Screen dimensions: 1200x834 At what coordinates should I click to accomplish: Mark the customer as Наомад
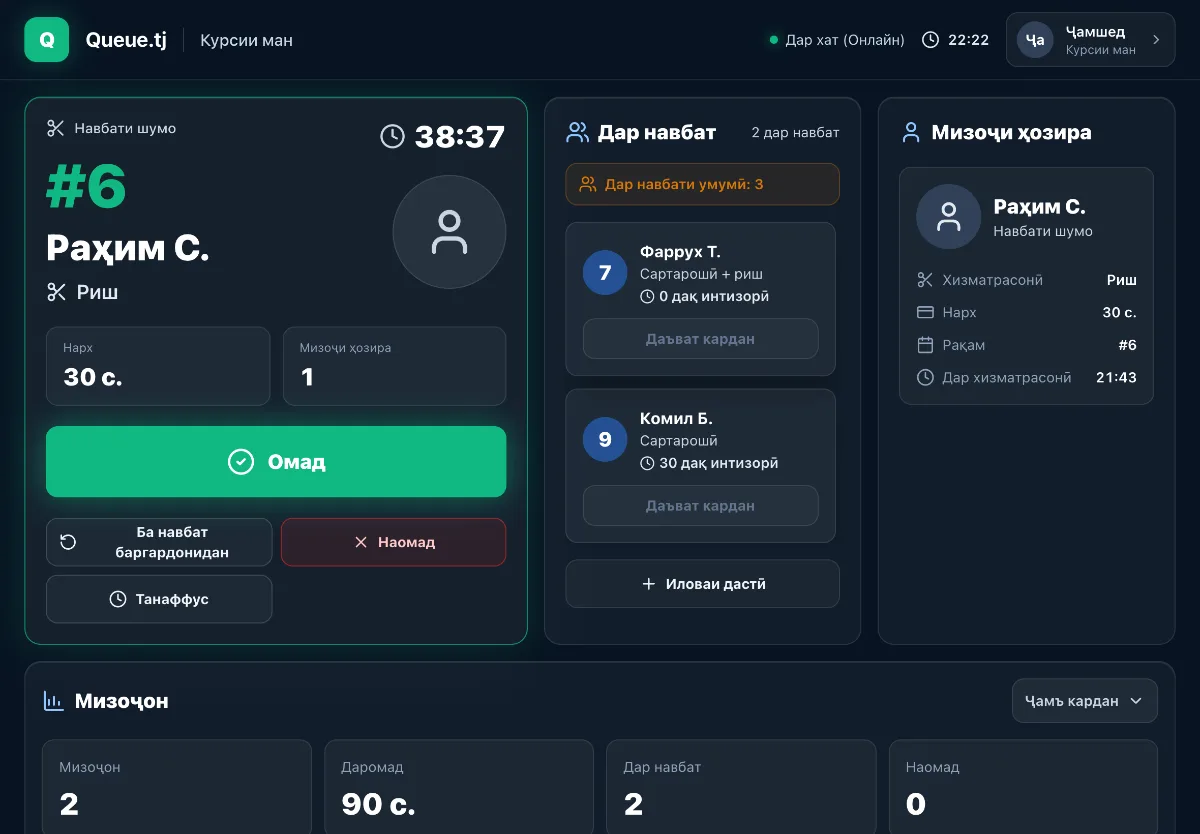[394, 542]
